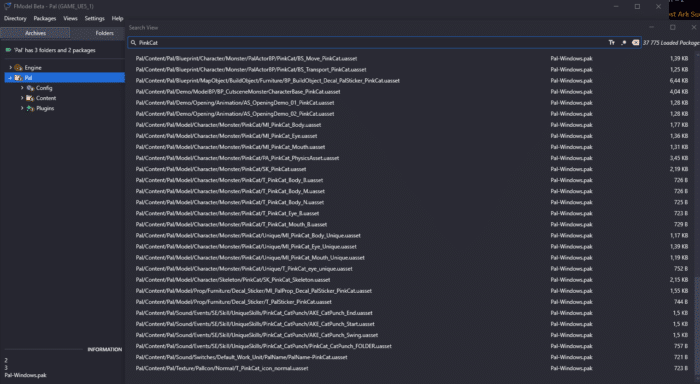The image size is (700, 384).
Task: Expand the Config folder arrow
Action: [x=22, y=88]
